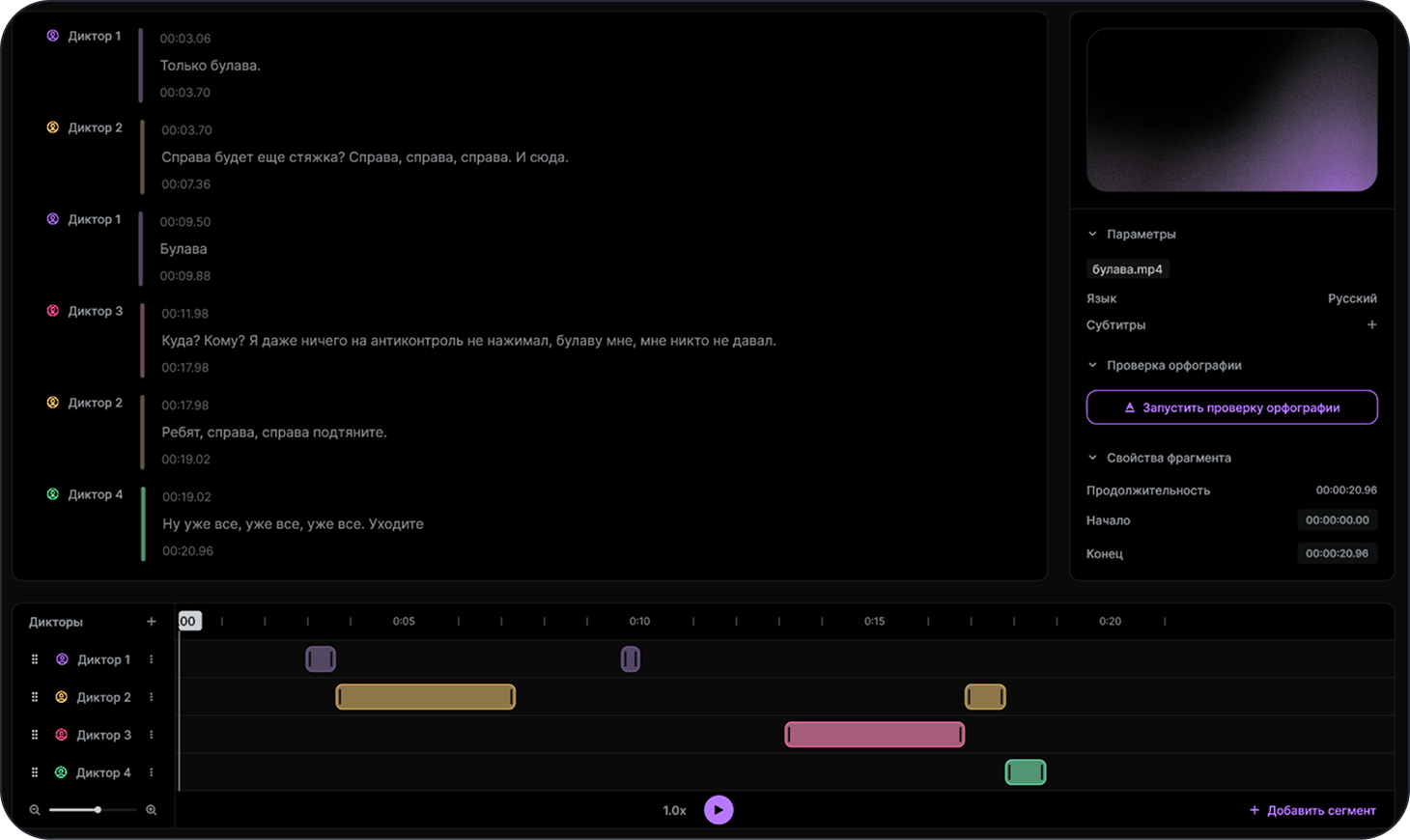
Task: Click the Начало time field
Action: 1338,520
